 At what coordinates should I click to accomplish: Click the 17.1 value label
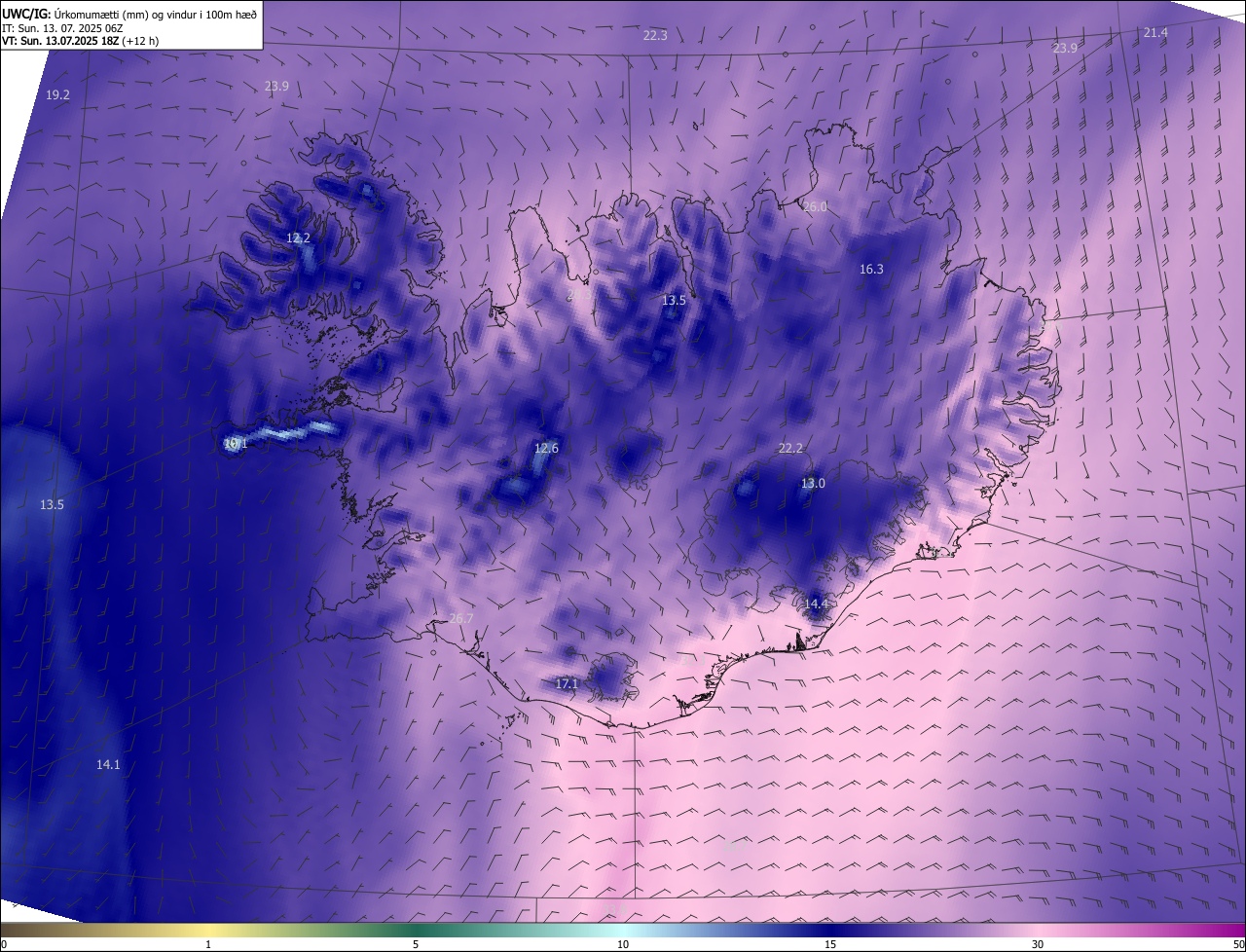567,684
